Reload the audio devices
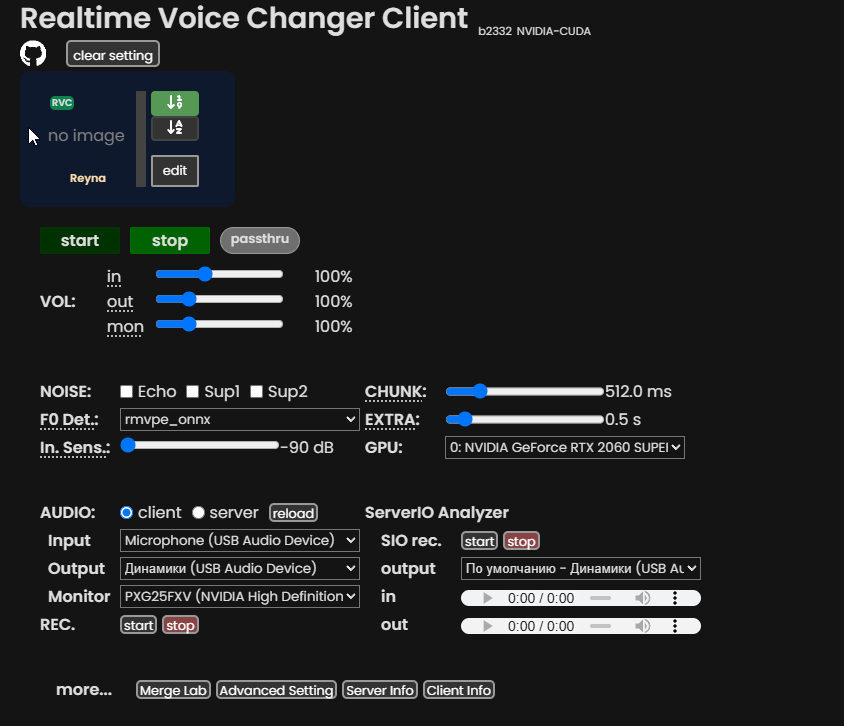The width and height of the screenshot is (844, 726). [293, 513]
